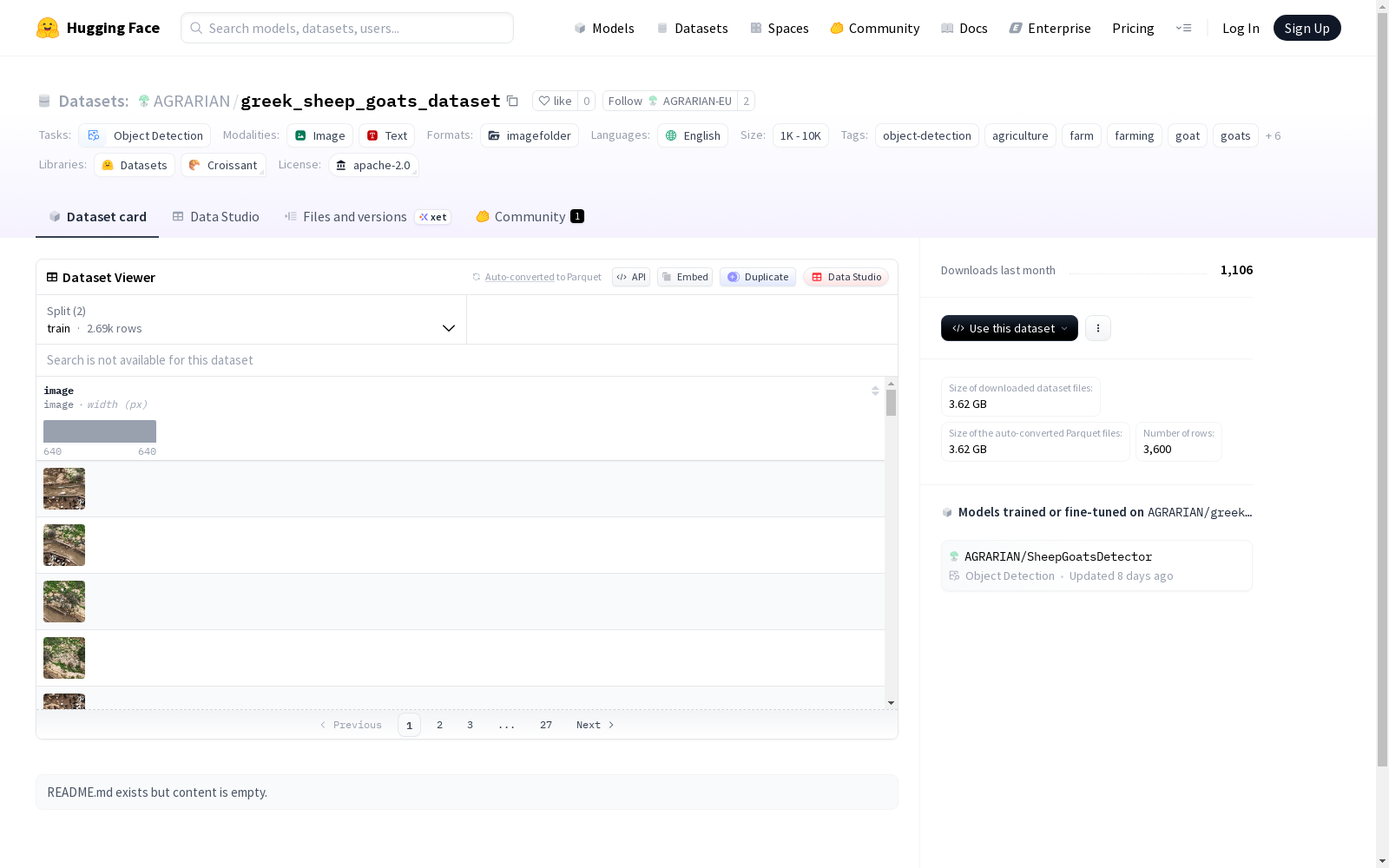Open the Datasets menu item

coord(692,28)
